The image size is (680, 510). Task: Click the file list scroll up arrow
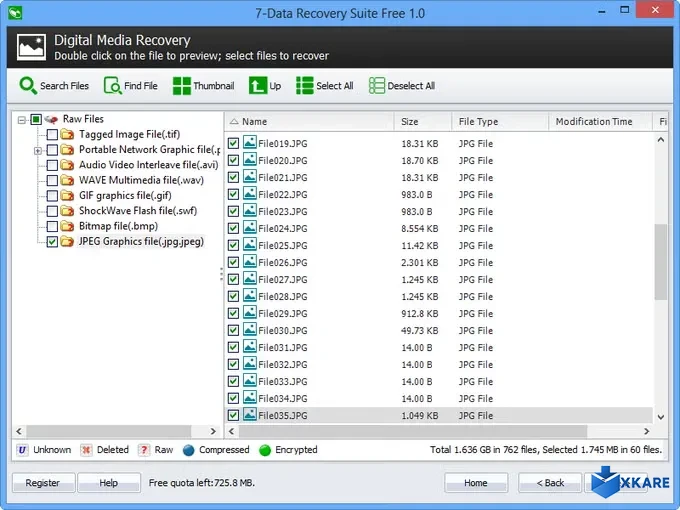coord(660,140)
